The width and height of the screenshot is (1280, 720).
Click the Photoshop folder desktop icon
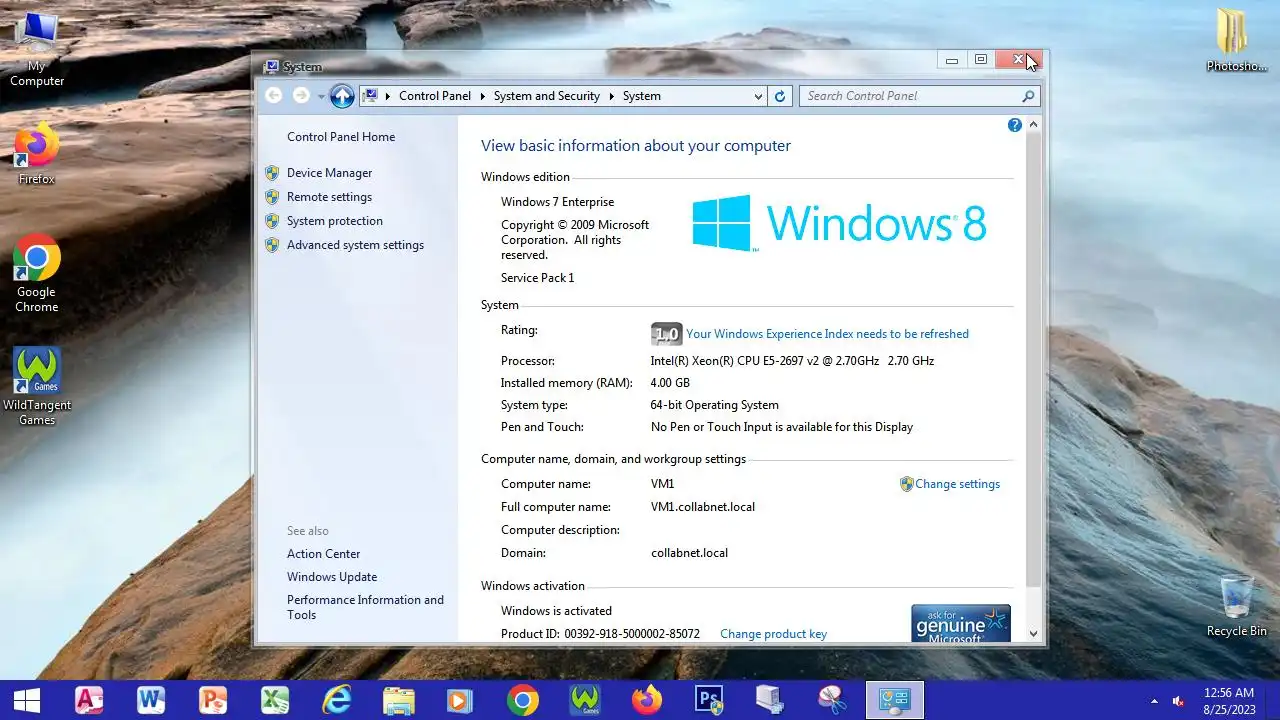1237,40
